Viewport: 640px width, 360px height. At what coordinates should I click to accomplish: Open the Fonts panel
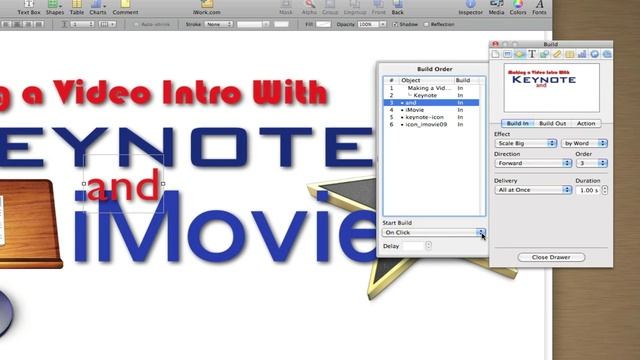coord(539,7)
